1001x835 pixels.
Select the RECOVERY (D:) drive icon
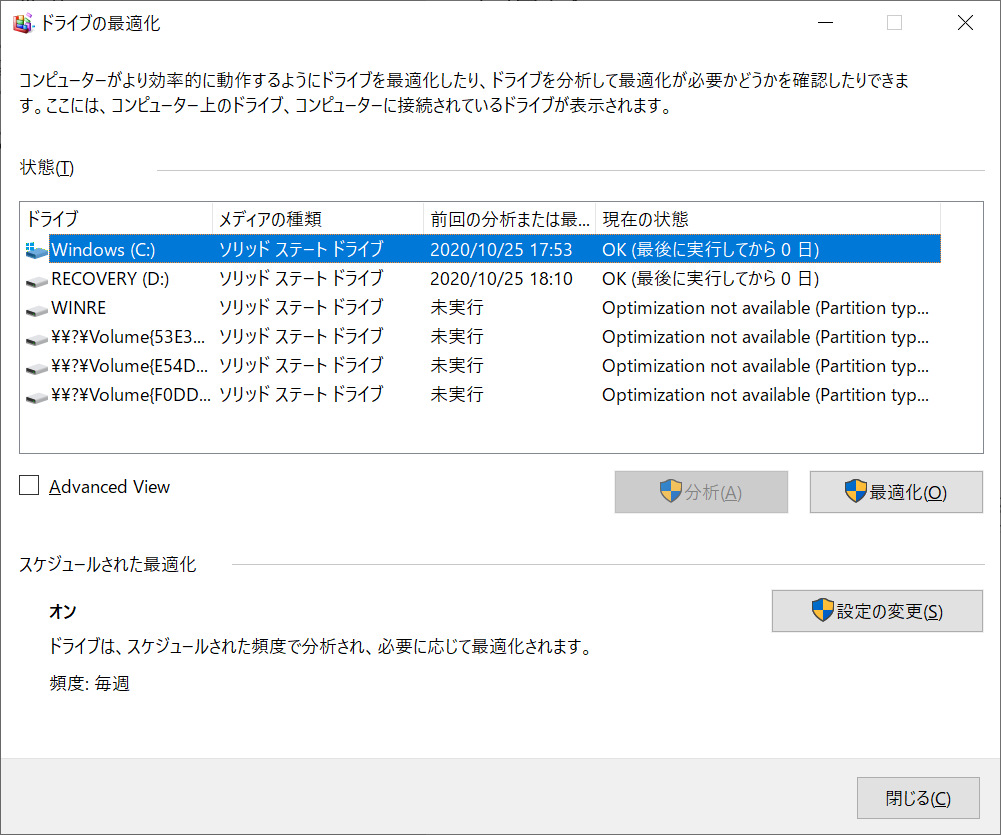36,280
